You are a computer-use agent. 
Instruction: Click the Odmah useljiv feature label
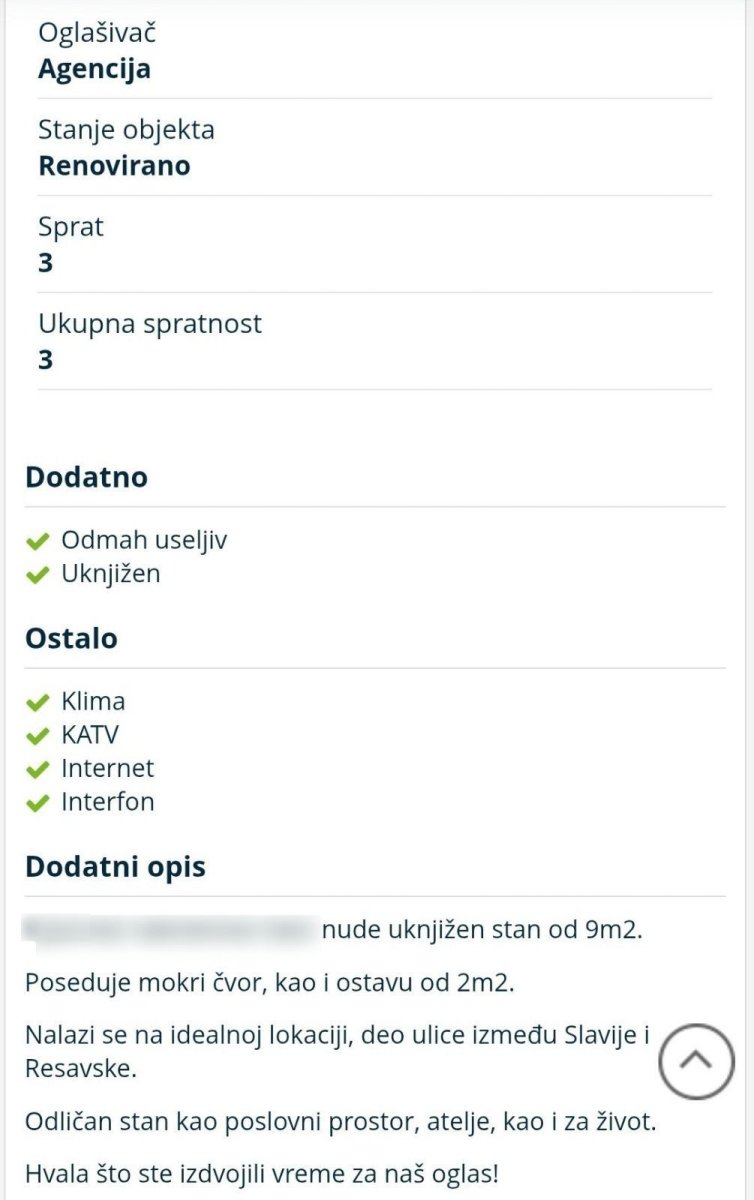[x=144, y=540]
